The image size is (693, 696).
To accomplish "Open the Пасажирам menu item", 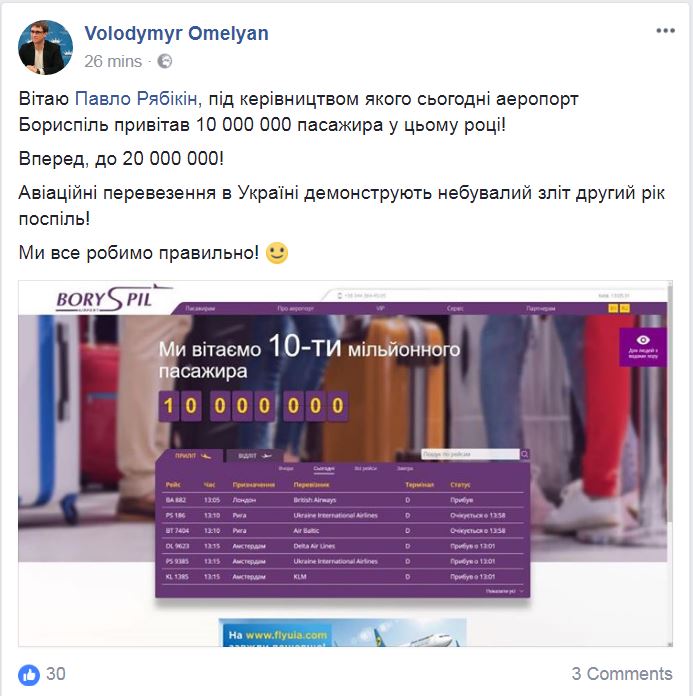I will 200,308.
